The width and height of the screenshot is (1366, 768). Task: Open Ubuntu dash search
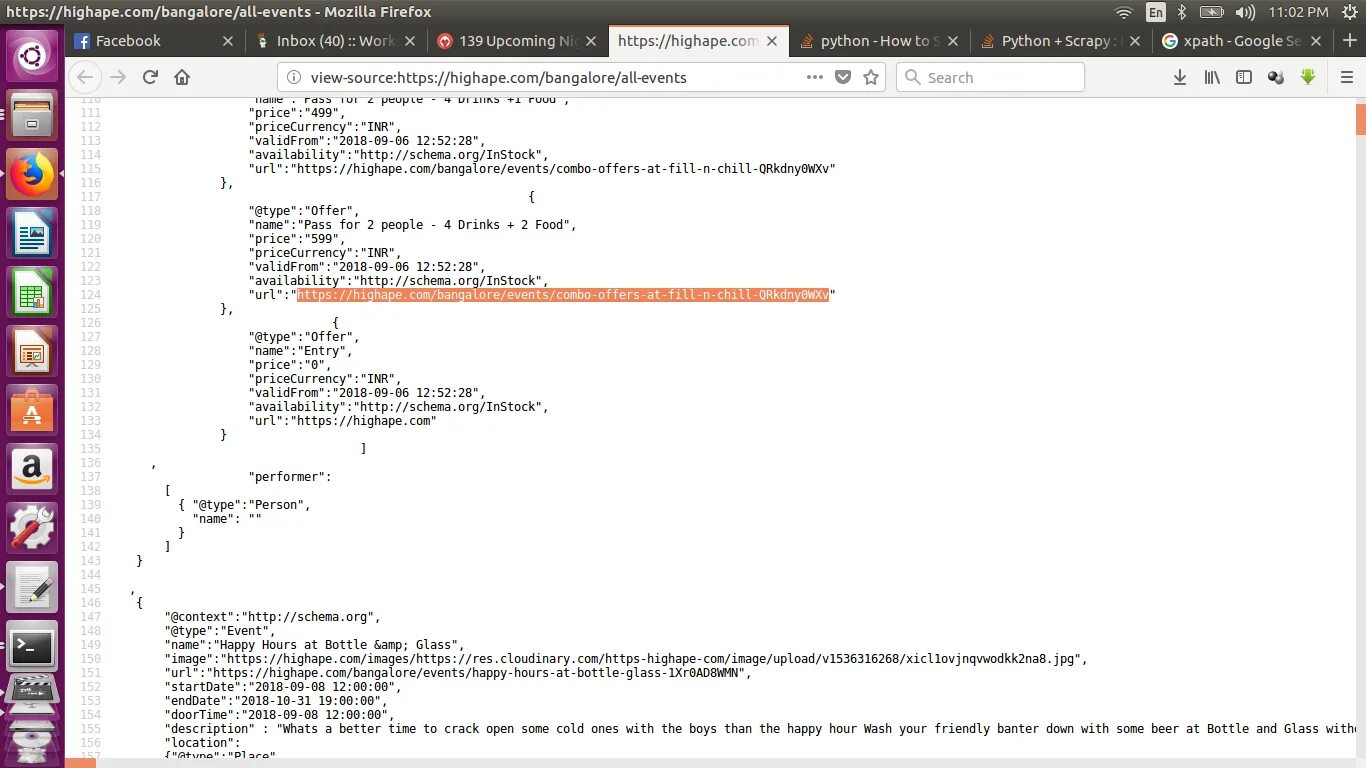[x=32, y=56]
